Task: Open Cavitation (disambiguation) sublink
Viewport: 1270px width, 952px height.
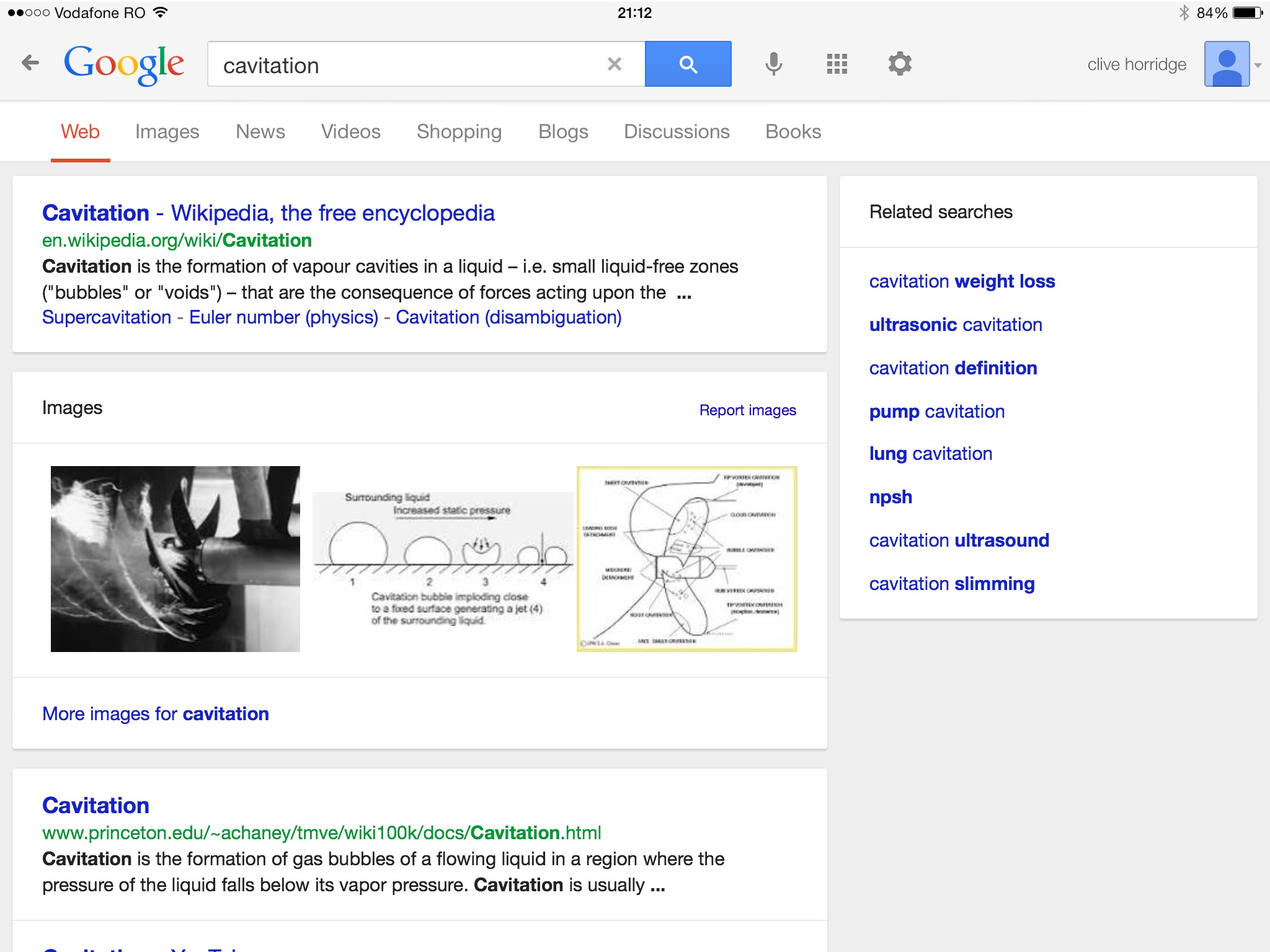Action: [508, 317]
